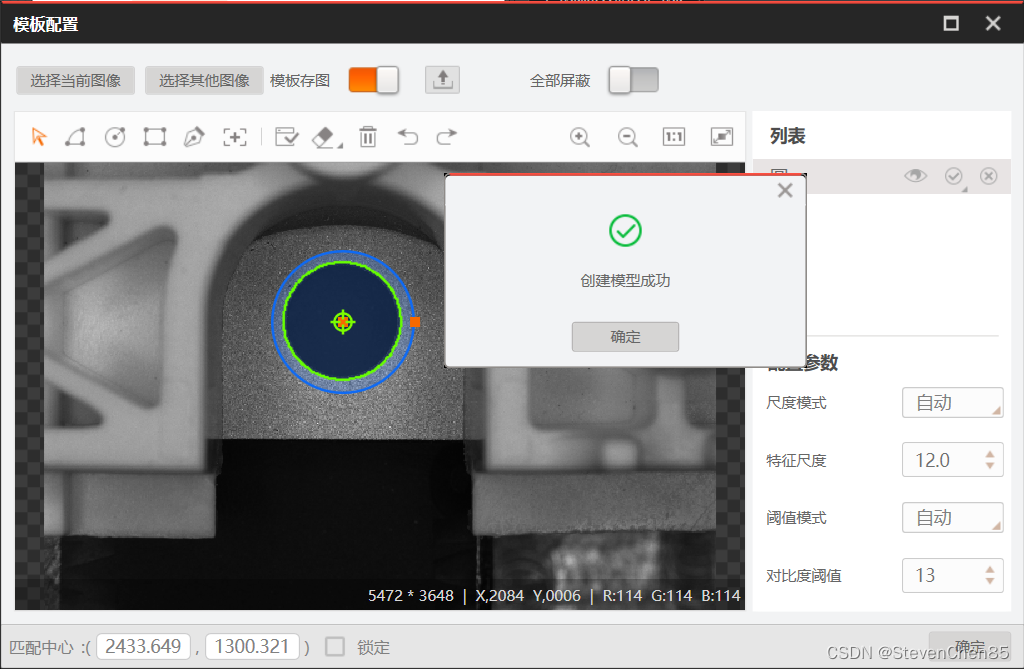
Task: Check the 锁定 checkbox
Action: click(336, 647)
